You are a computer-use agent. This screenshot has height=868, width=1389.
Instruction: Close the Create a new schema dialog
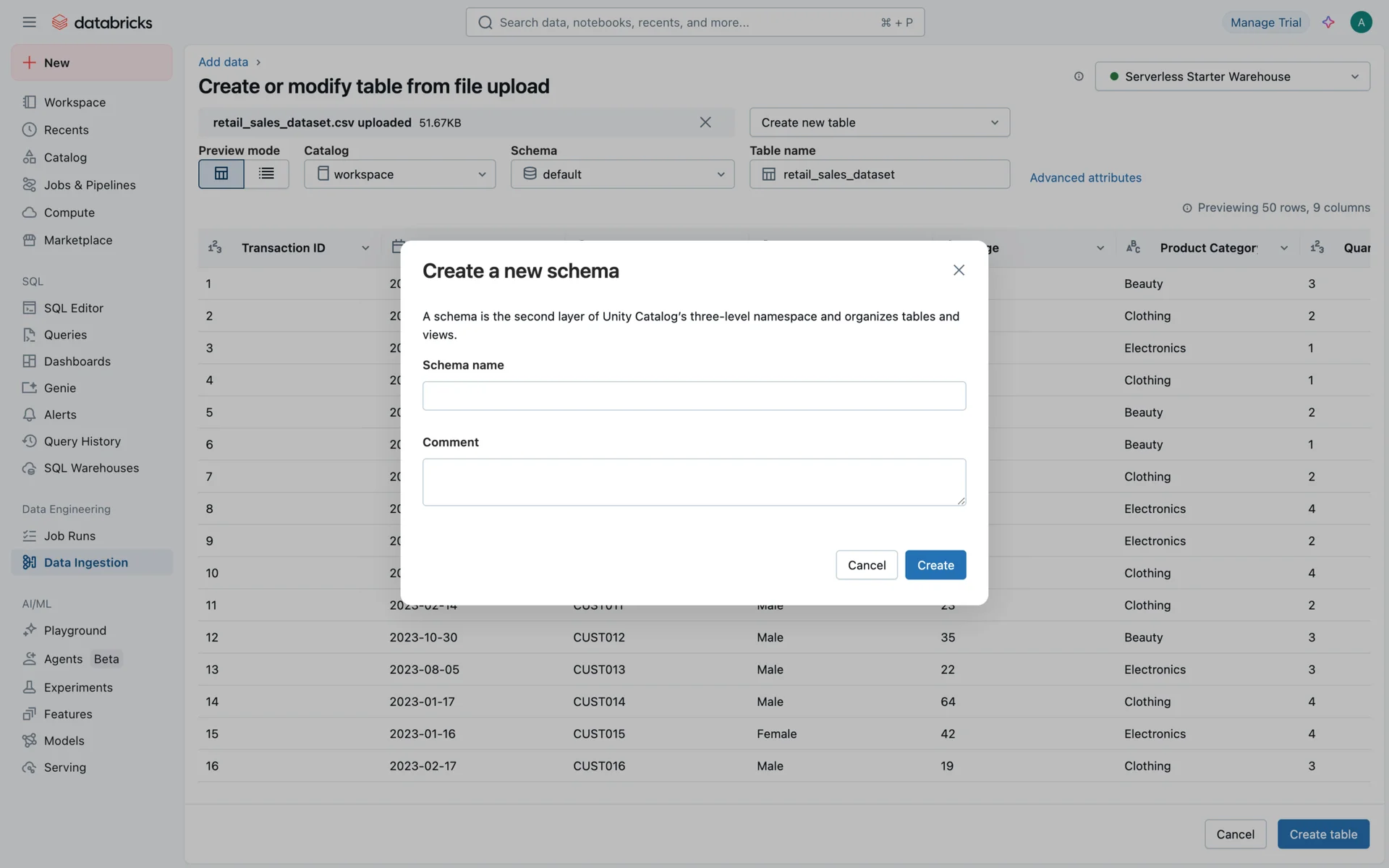(x=959, y=270)
